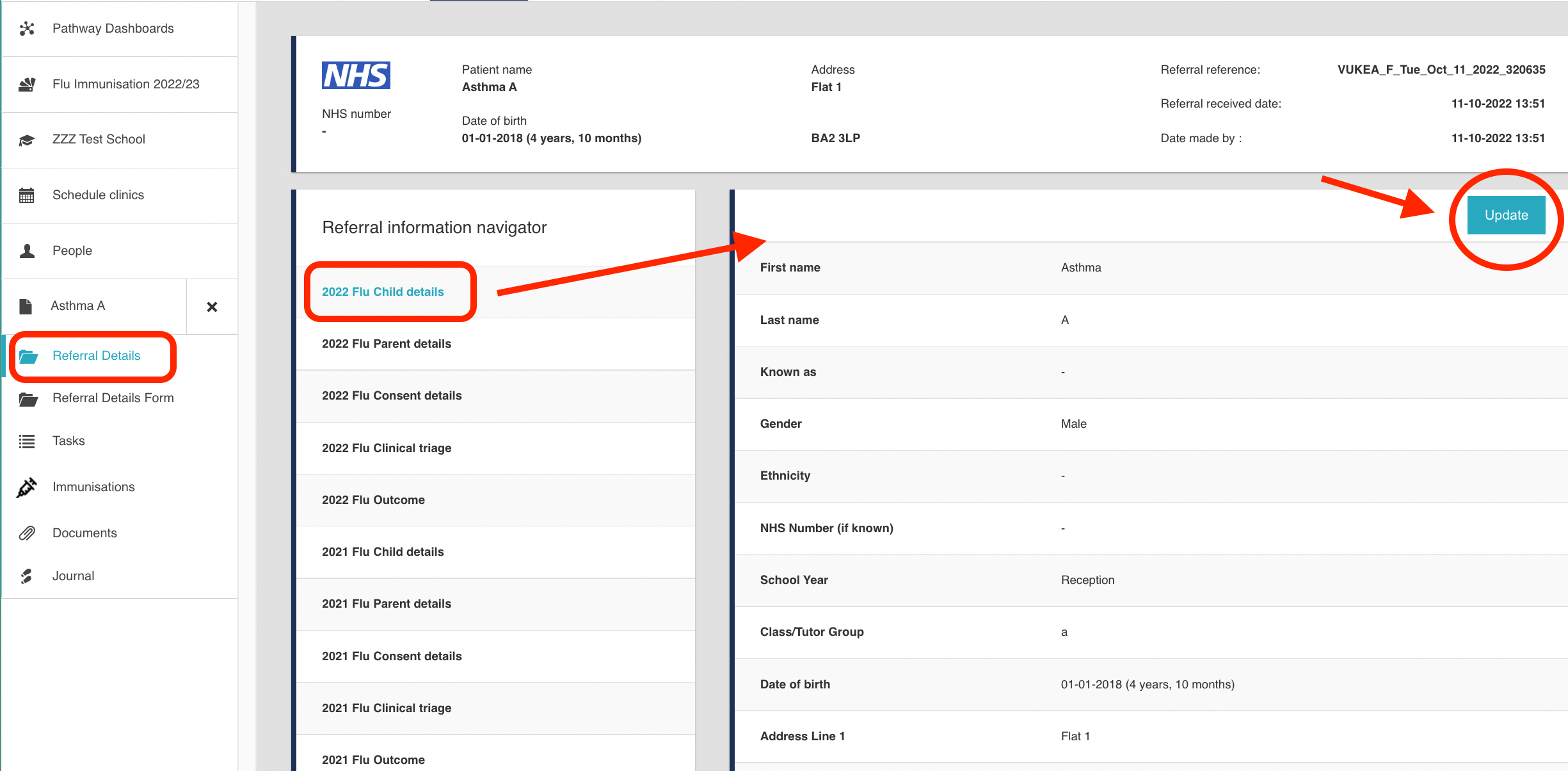1568x771 pixels.
Task: Click the NHS logo
Action: pyautogui.click(x=356, y=76)
